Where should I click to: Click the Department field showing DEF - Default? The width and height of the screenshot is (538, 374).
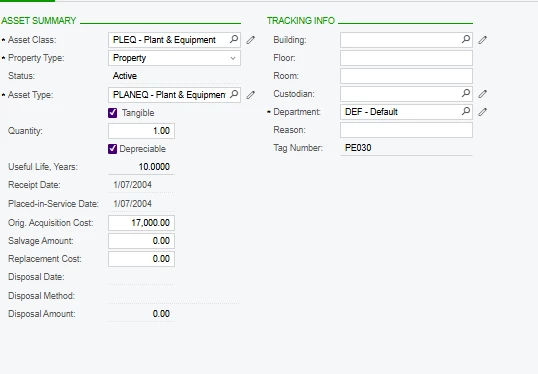coord(406,112)
